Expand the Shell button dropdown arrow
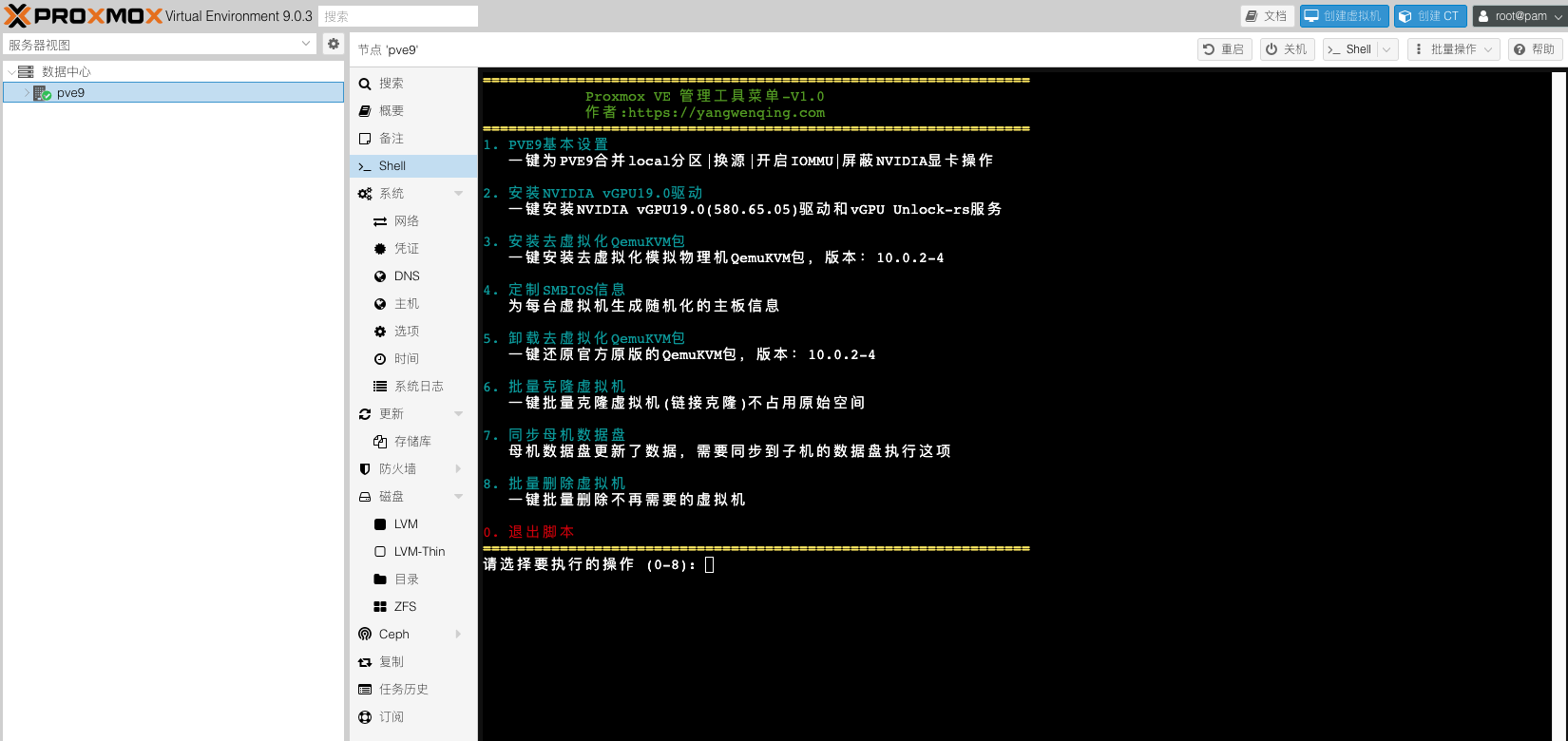The image size is (1568, 741). click(1386, 49)
